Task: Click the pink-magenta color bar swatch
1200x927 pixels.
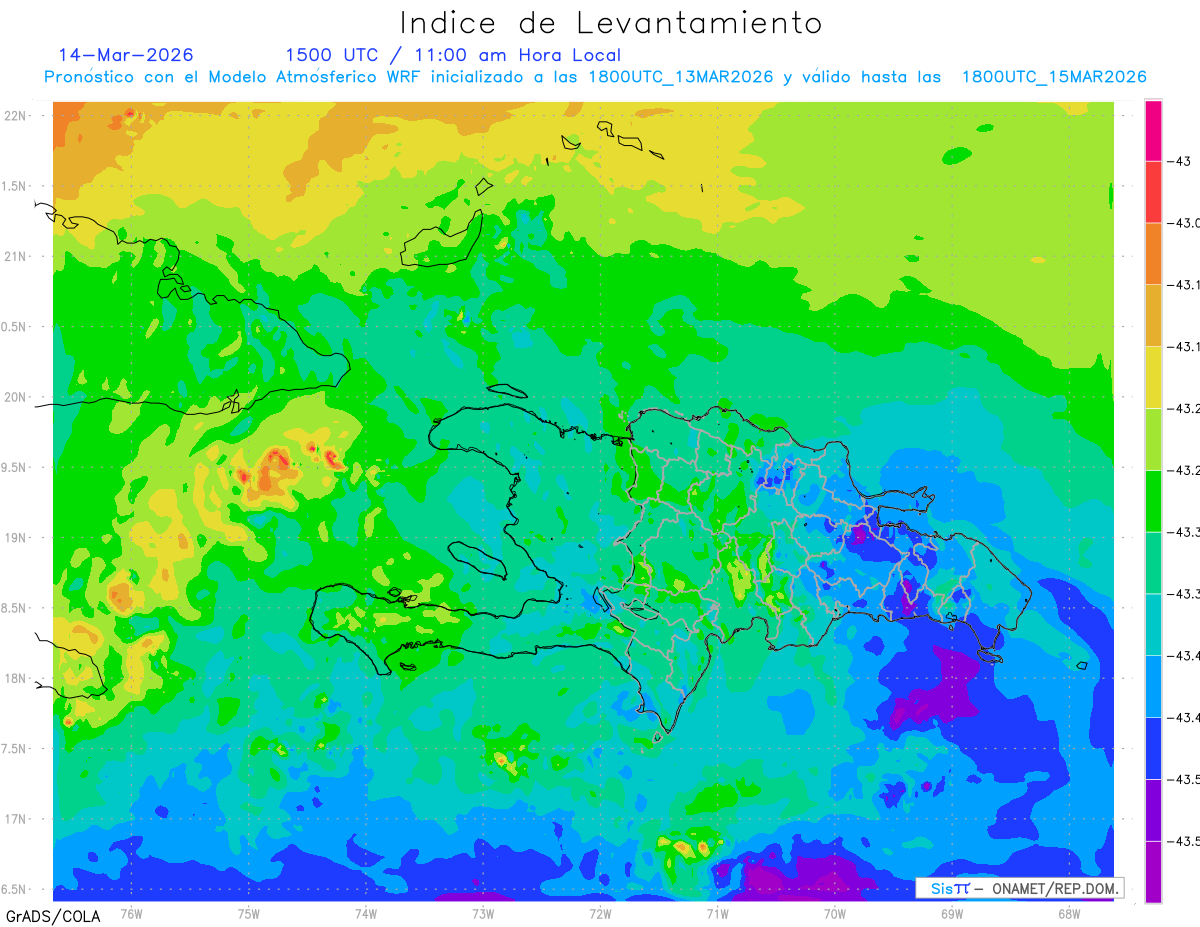Action: (x=1153, y=130)
